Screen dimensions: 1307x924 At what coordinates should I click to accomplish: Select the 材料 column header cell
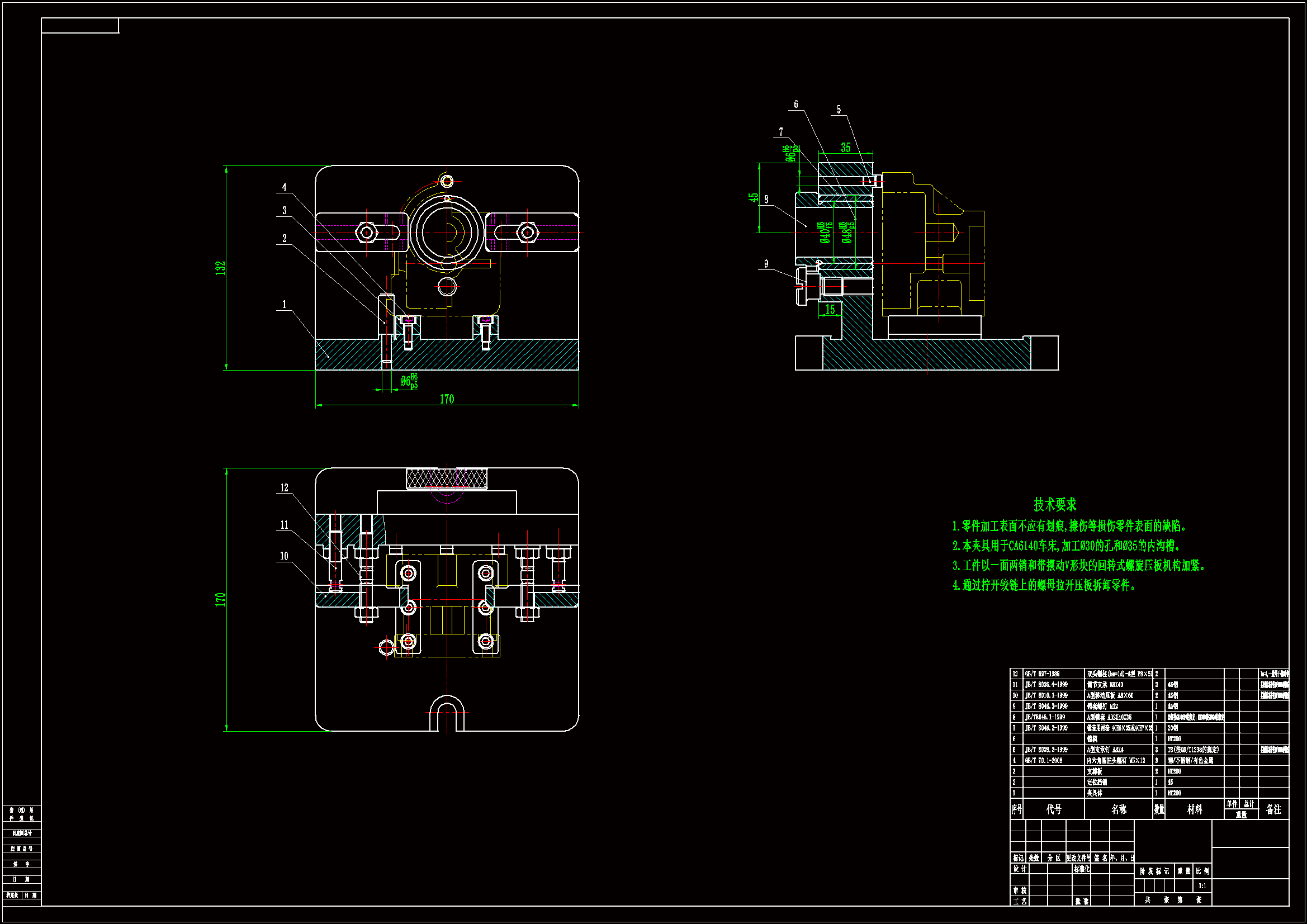click(x=1194, y=809)
